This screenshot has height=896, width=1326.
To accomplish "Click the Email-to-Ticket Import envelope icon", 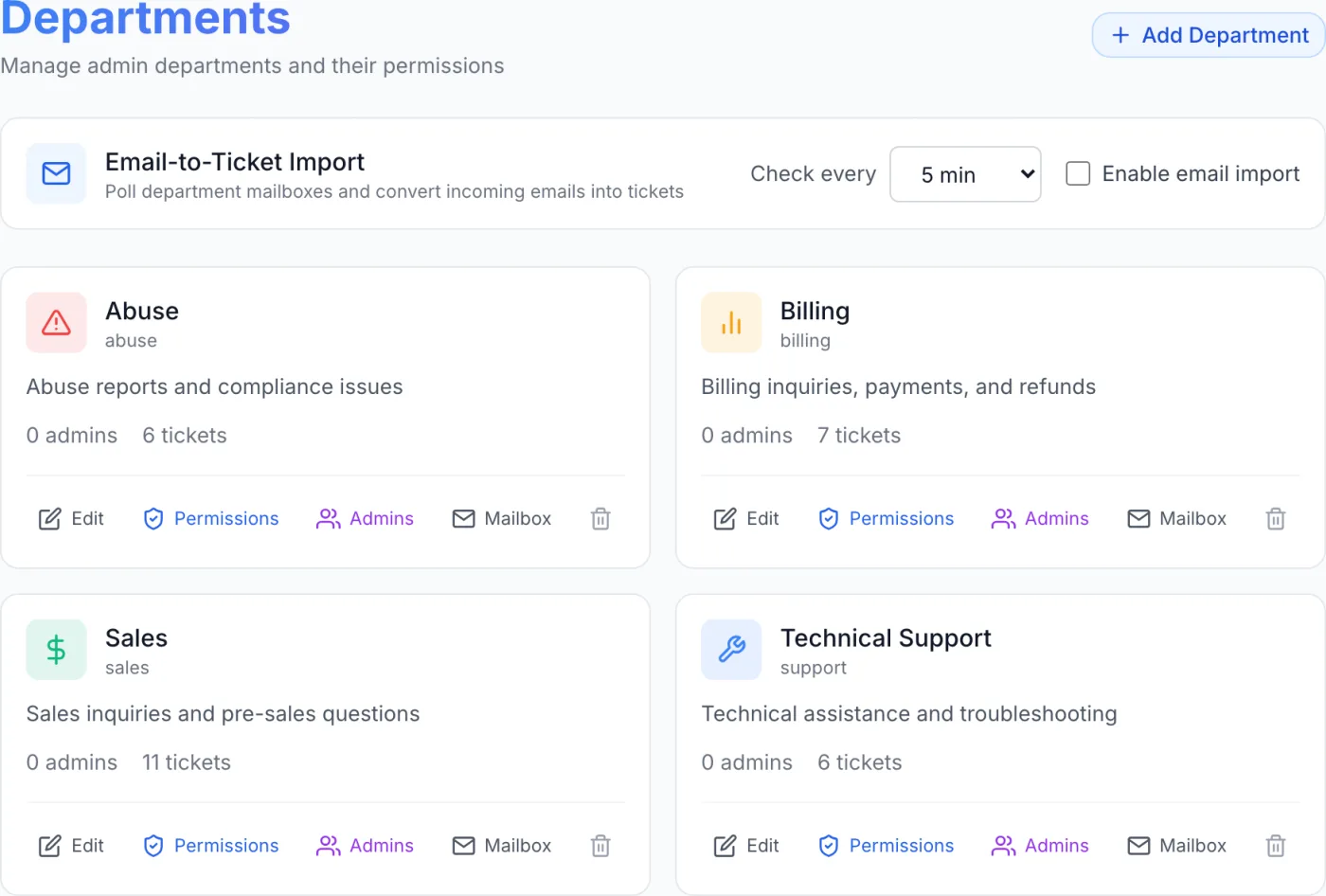I will pos(56,173).
